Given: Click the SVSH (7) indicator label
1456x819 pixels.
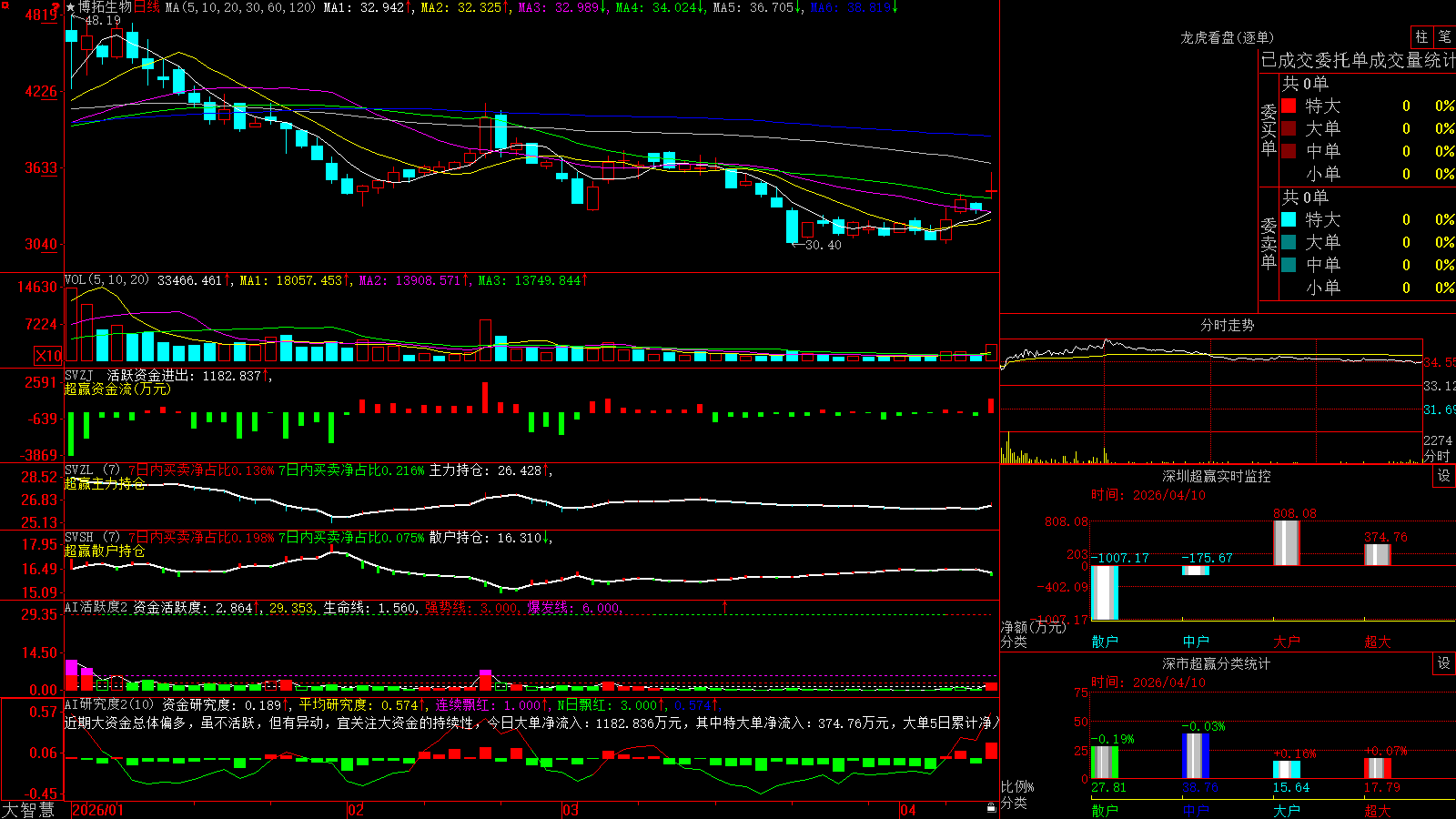Looking at the screenshot, I should click(x=92, y=538).
